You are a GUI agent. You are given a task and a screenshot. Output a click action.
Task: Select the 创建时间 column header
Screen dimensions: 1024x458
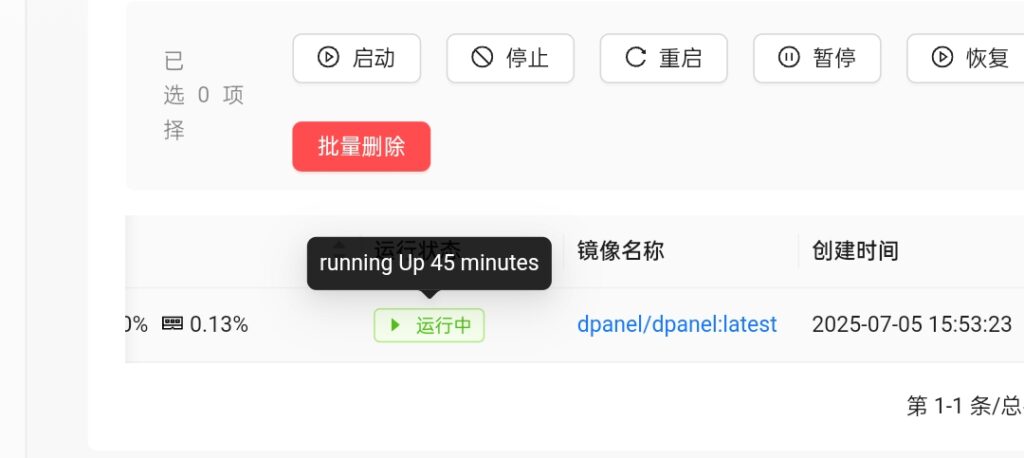856,250
